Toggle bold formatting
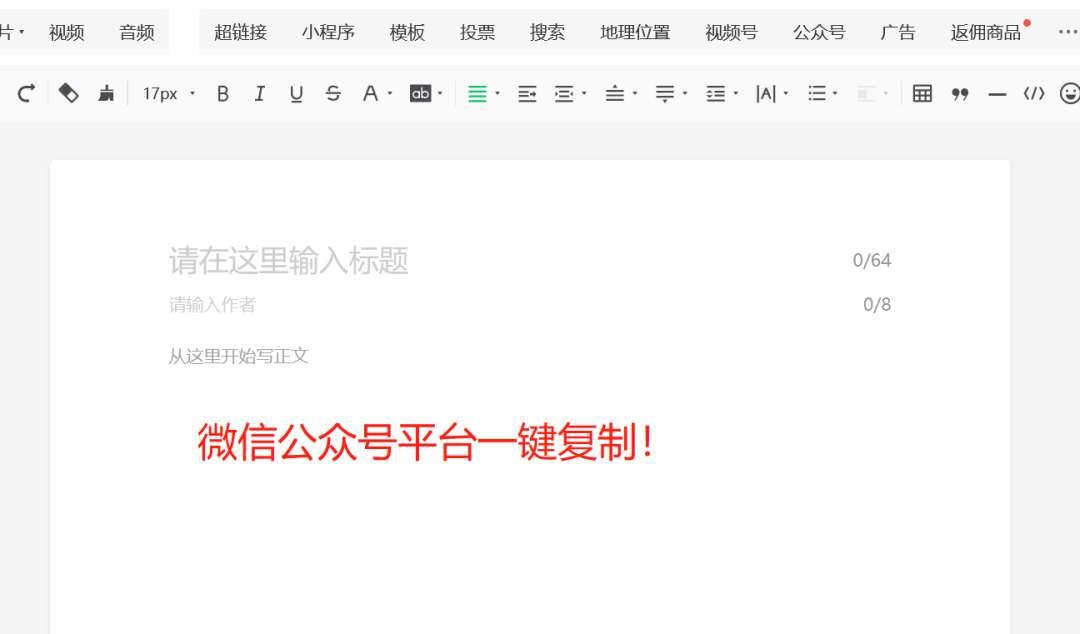The height and width of the screenshot is (634, 1080). click(223, 93)
